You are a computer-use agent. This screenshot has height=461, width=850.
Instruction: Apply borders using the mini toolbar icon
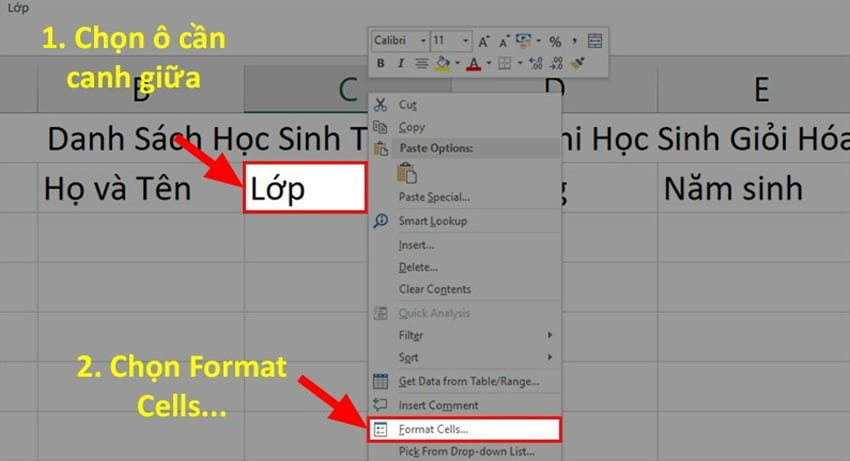[505, 63]
